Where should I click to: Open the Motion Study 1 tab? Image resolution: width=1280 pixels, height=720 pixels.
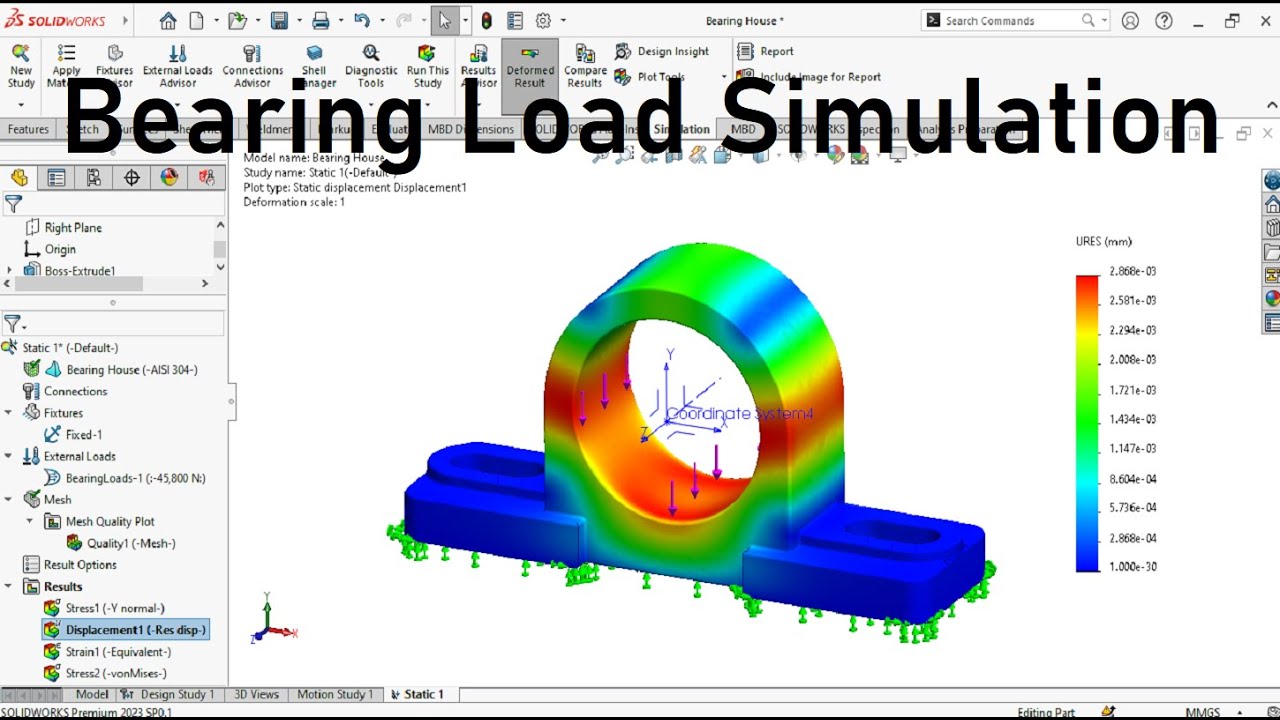pyautogui.click(x=334, y=694)
